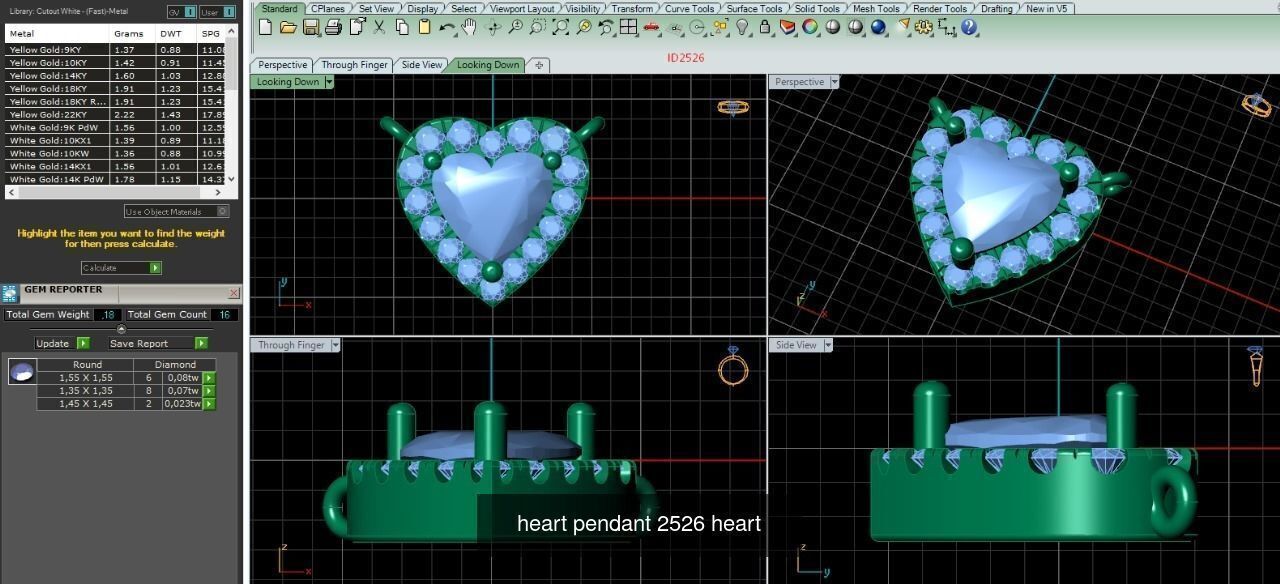Click the 4 Viewports grid icon
This screenshot has height=584, width=1280.
[627, 27]
